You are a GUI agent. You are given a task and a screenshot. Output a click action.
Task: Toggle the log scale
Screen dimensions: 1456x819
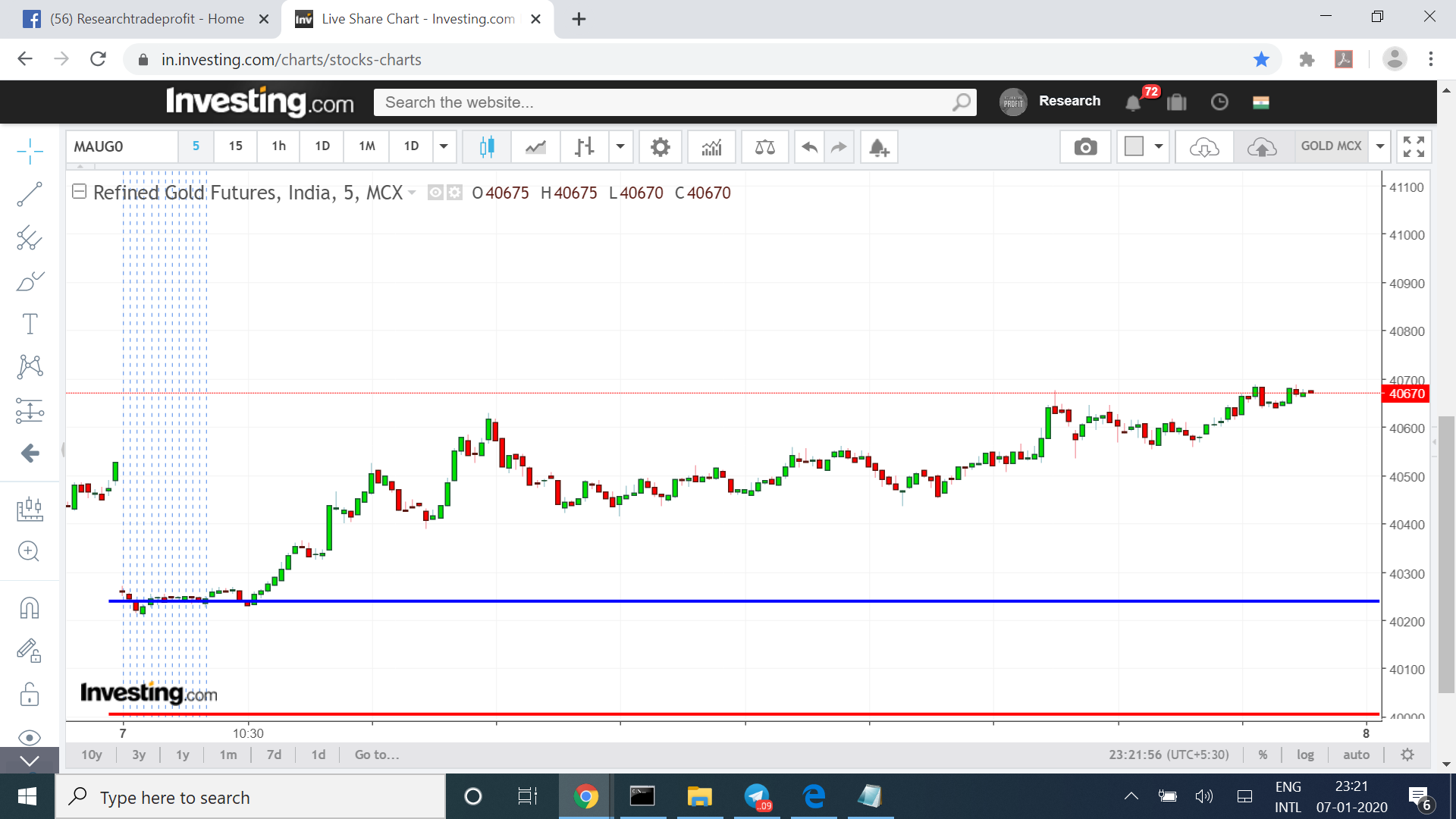tap(1305, 755)
